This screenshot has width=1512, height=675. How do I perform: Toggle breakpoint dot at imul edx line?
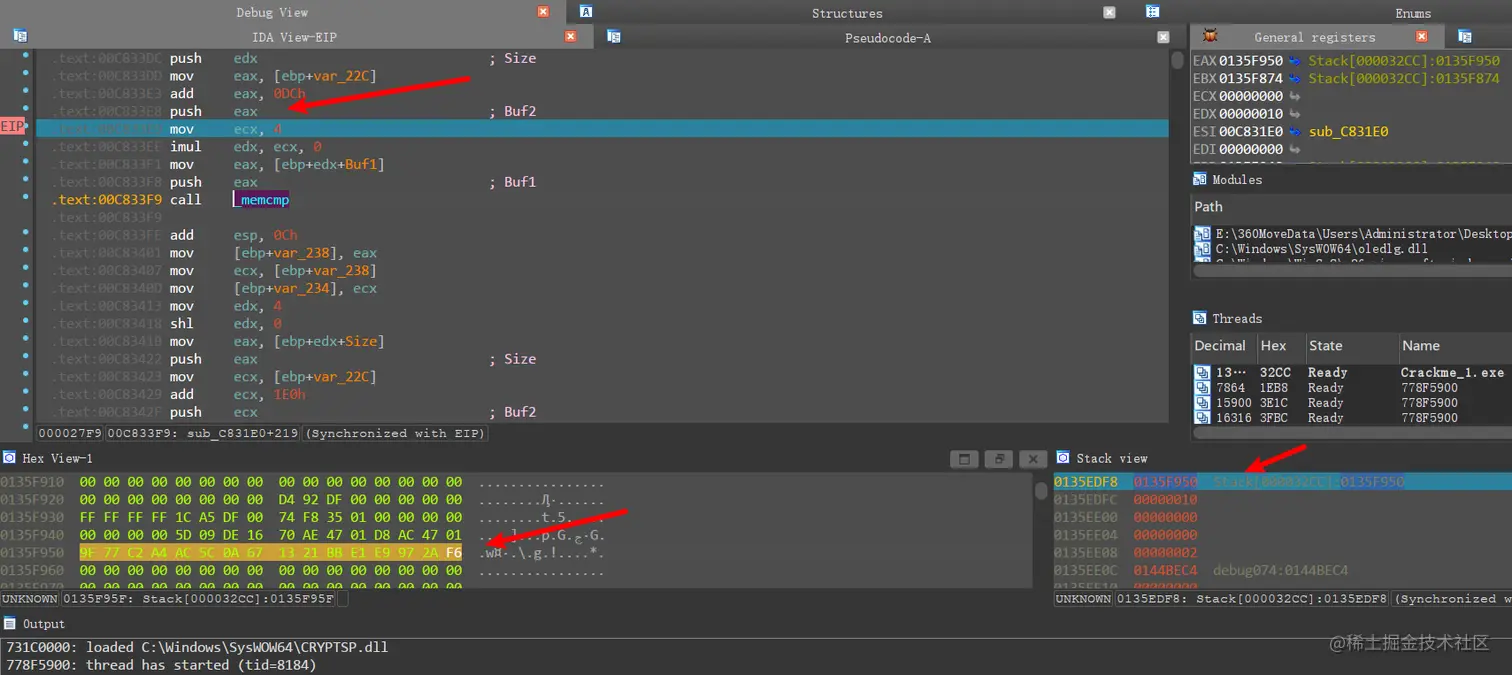26,146
